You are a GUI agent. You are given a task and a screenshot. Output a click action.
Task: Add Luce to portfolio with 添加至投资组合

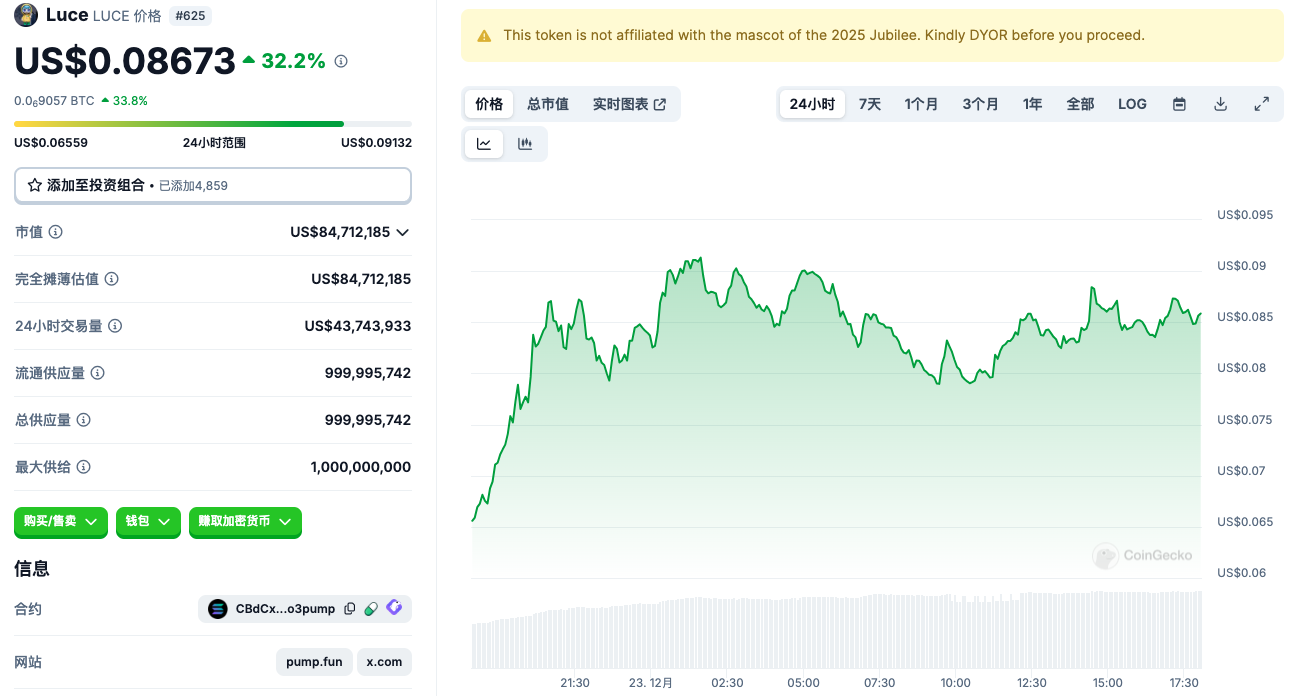tap(212, 185)
